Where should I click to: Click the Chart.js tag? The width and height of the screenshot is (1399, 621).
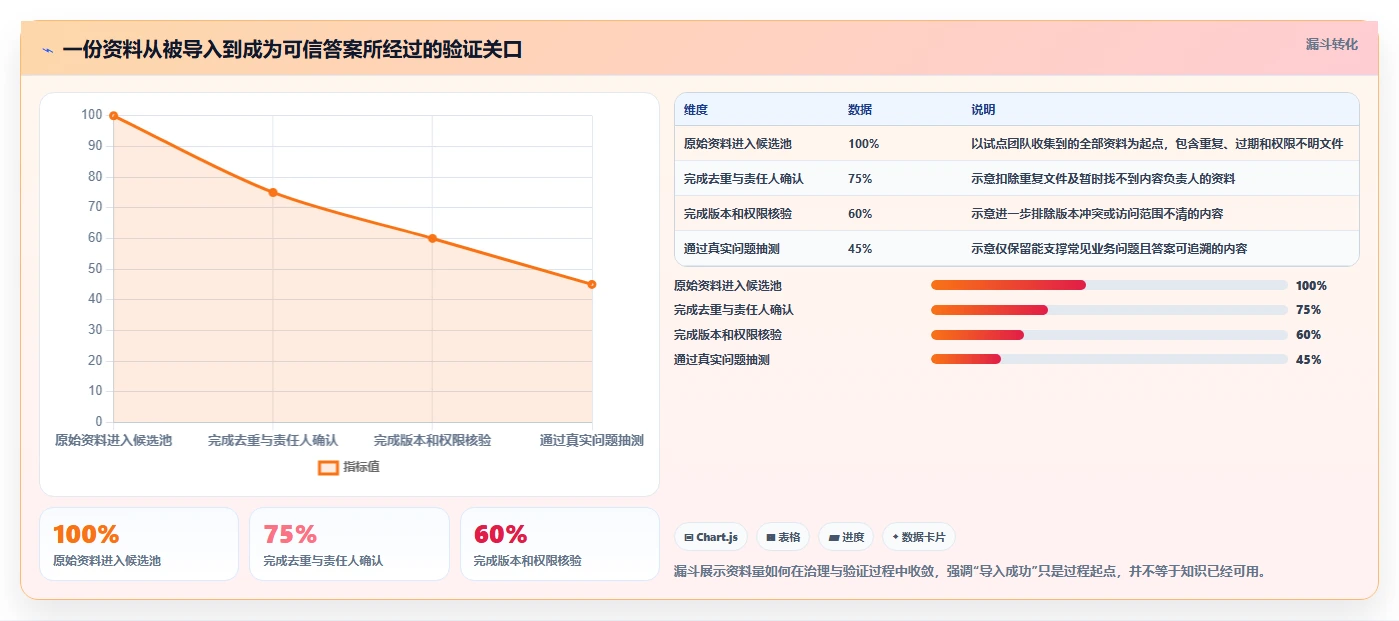(711, 537)
